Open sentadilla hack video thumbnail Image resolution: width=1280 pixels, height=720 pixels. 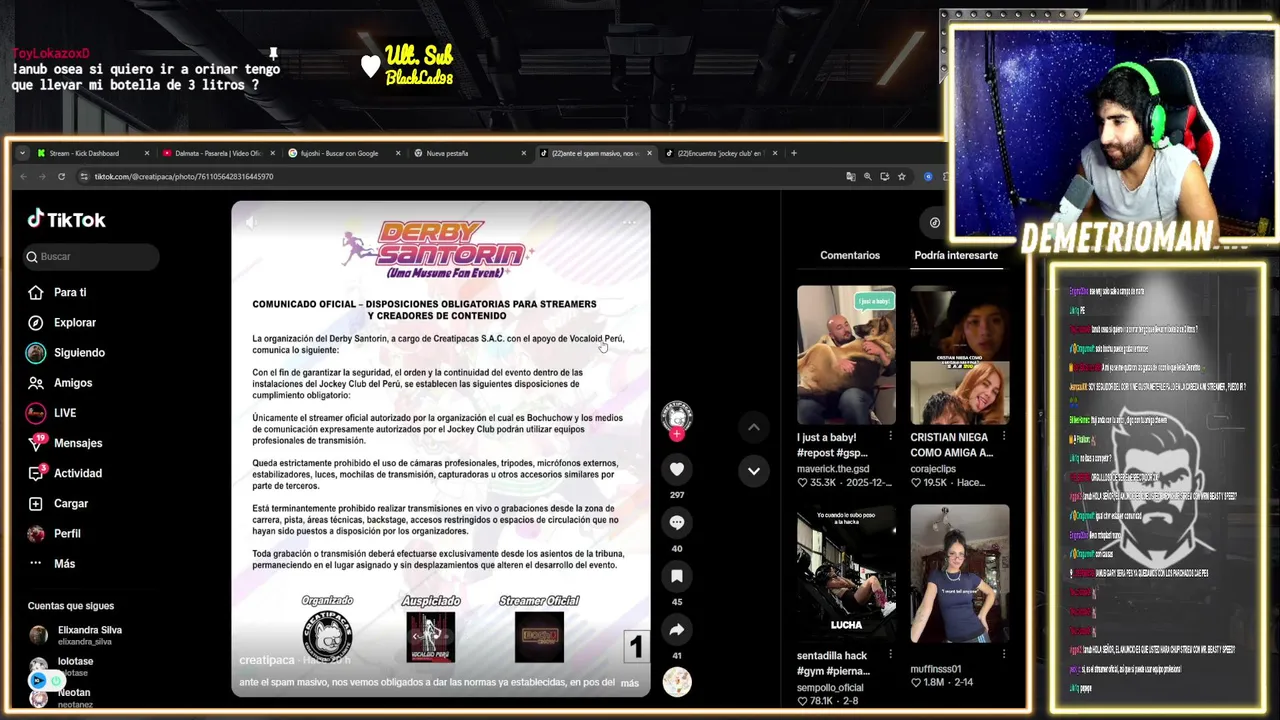coord(846,573)
